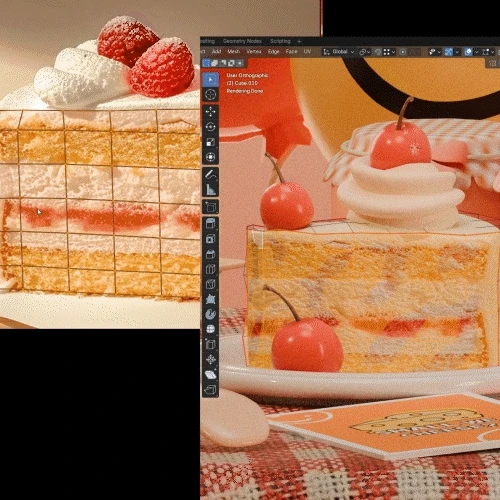The height and width of the screenshot is (500, 500).
Task: Toggle viewport overlays display
Action: [x=468, y=52]
